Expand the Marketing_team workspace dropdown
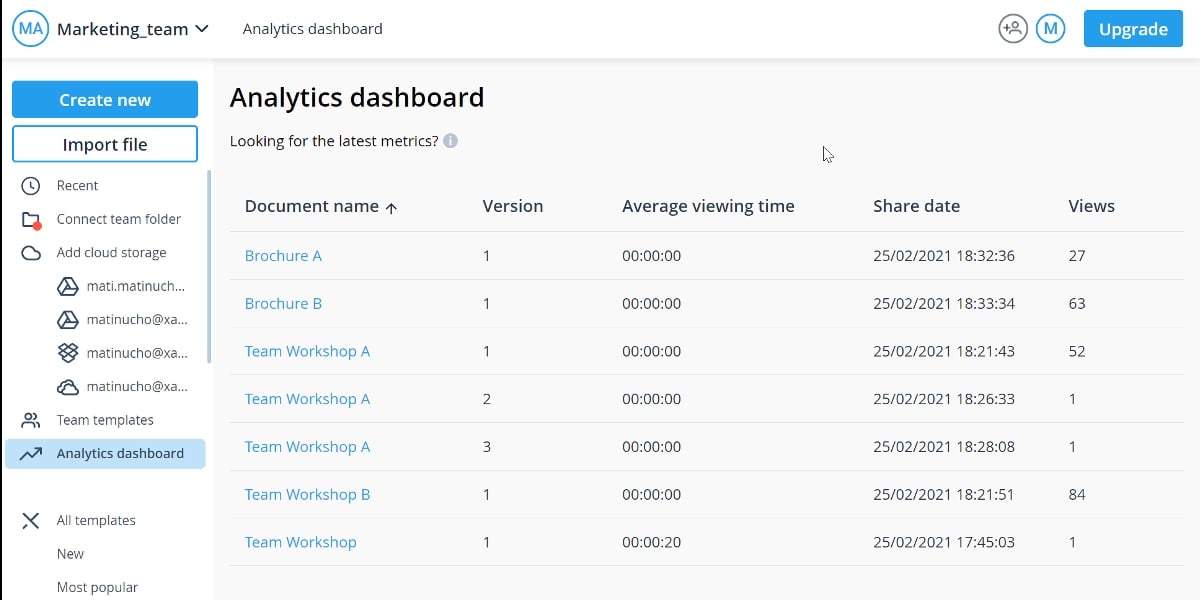Viewport: 1200px width, 600px height. point(201,29)
